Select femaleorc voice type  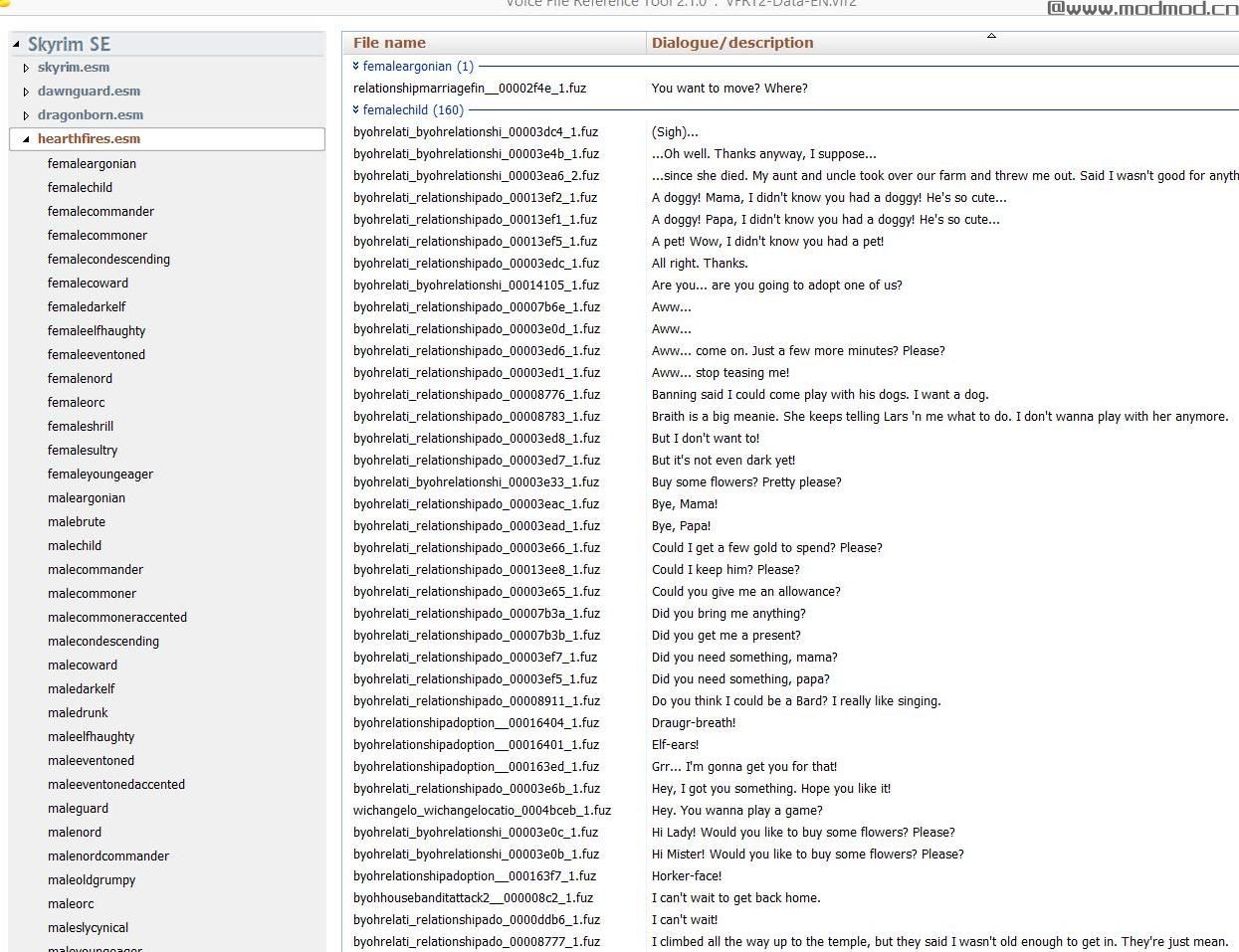point(76,402)
